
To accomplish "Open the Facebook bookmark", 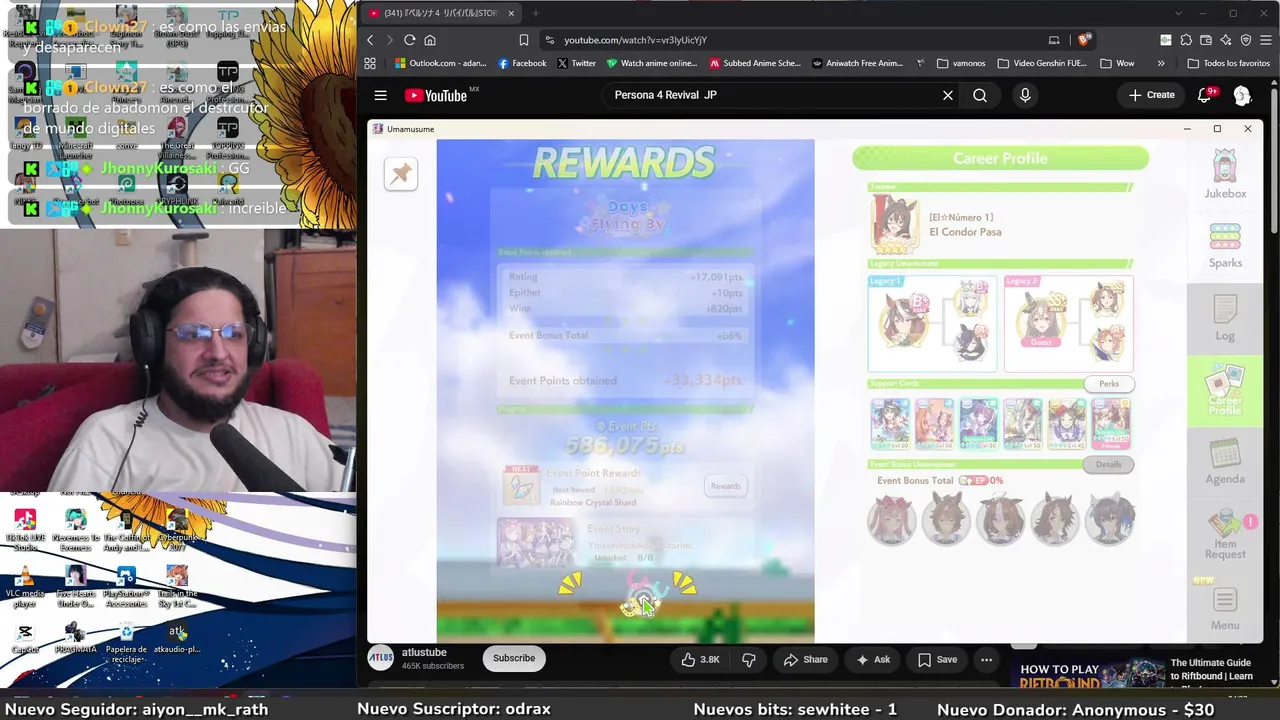I will [x=522, y=63].
